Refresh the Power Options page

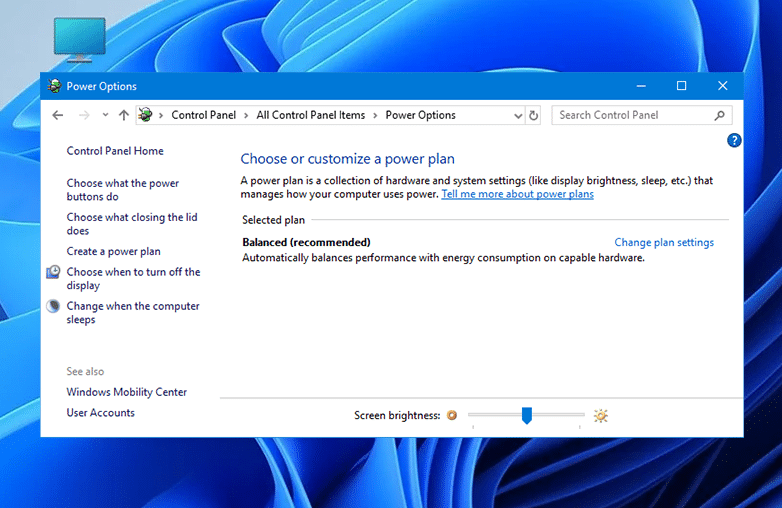tap(533, 115)
